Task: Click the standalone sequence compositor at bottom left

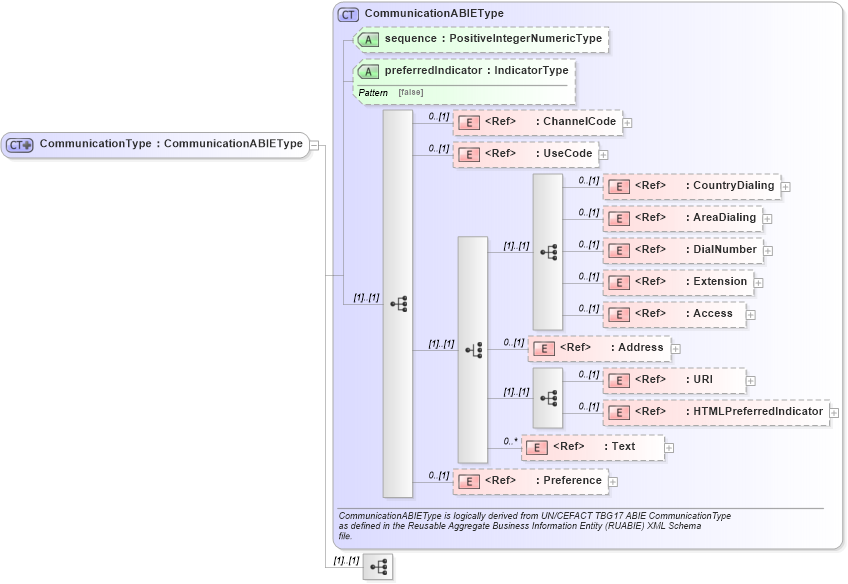Action: (377, 568)
